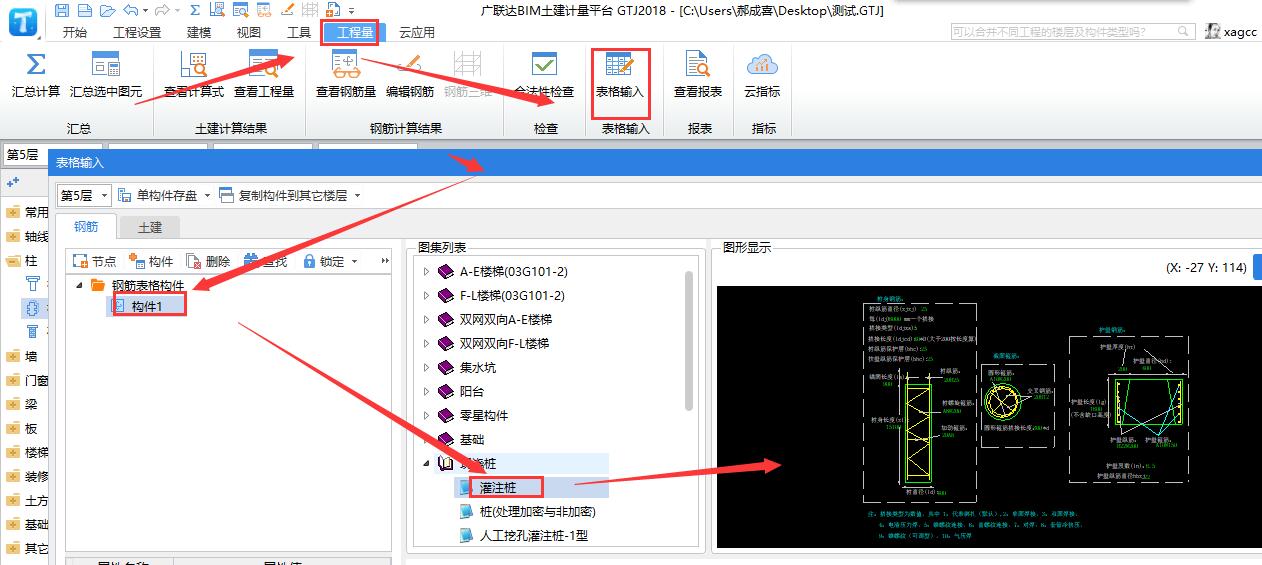Viewport: 1262px width, 565px height.
Task: Open 工具 ribbon tab
Action: [x=299, y=32]
